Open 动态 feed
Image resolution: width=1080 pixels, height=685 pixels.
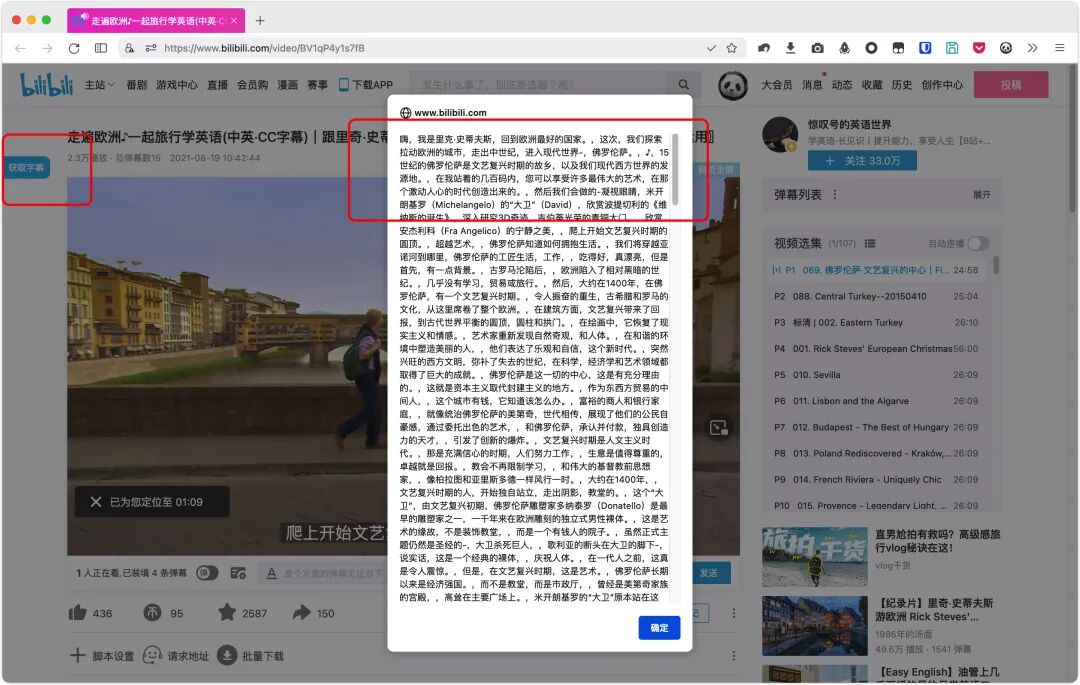pyautogui.click(x=842, y=85)
